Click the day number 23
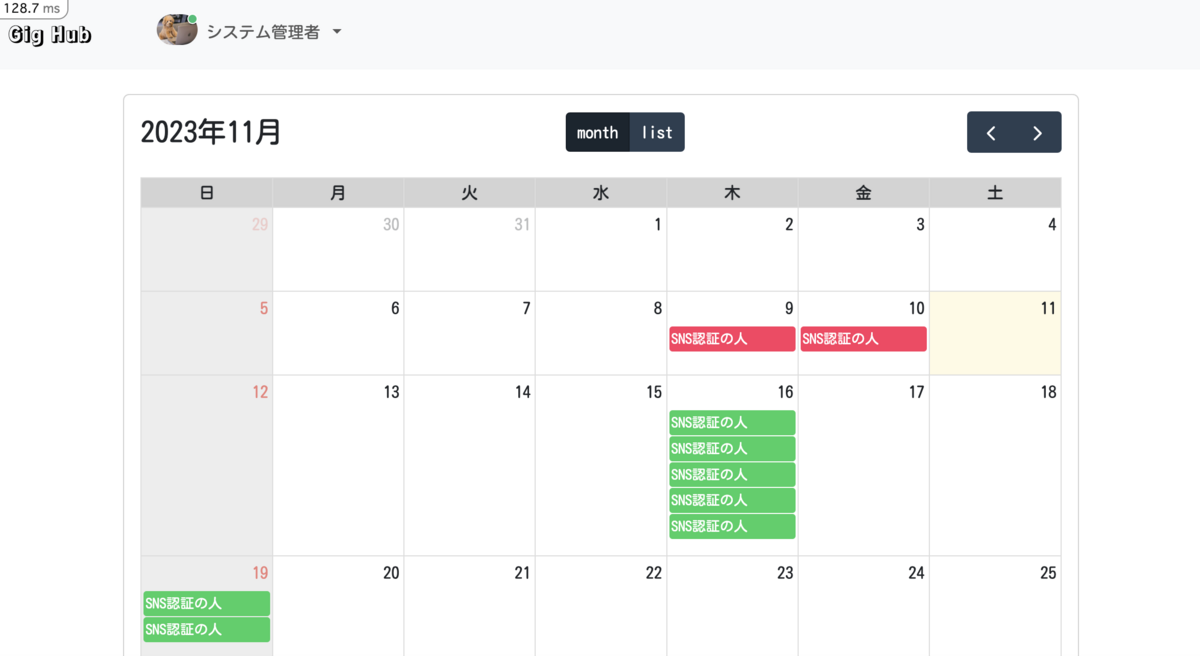The height and width of the screenshot is (656, 1200). pyautogui.click(x=785, y=573)
